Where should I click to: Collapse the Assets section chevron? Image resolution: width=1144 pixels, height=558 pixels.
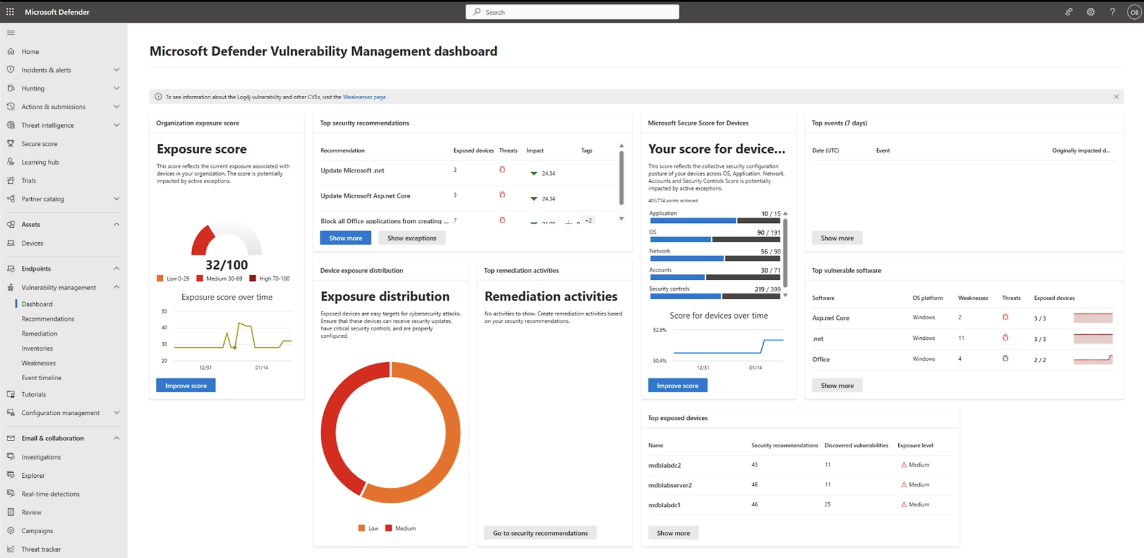click(117, 225)
